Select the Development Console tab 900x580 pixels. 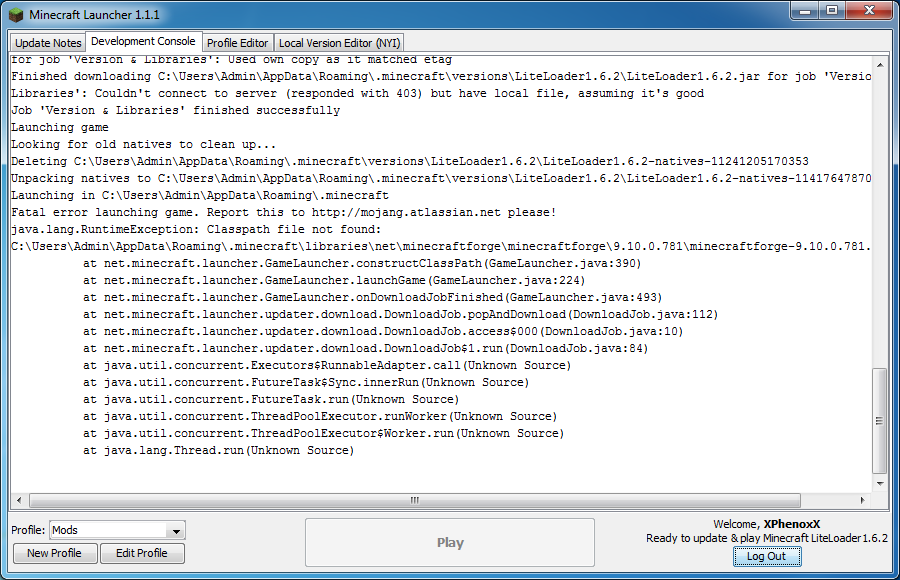142,42
